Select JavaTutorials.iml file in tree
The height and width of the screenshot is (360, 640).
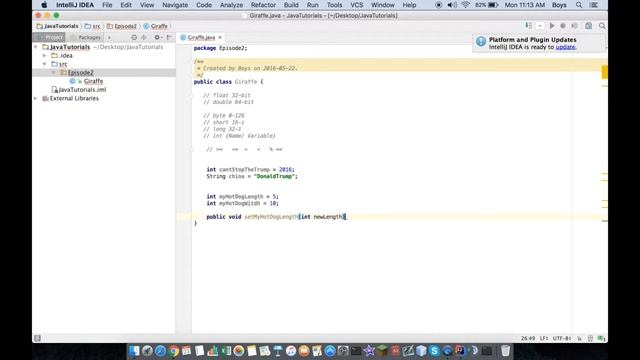click(x=79, y=89)
